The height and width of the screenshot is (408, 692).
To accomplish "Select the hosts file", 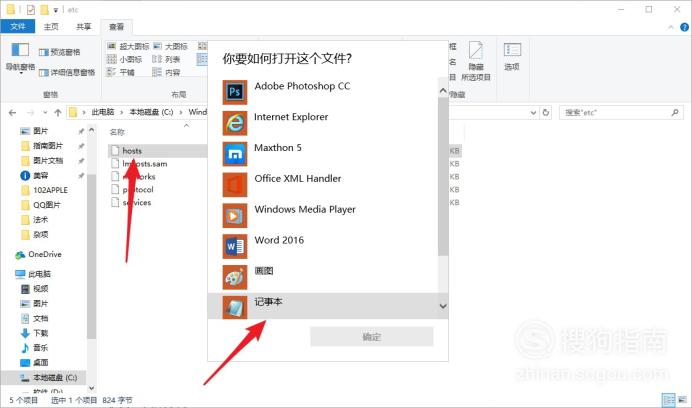I will (x=132, y=151).
